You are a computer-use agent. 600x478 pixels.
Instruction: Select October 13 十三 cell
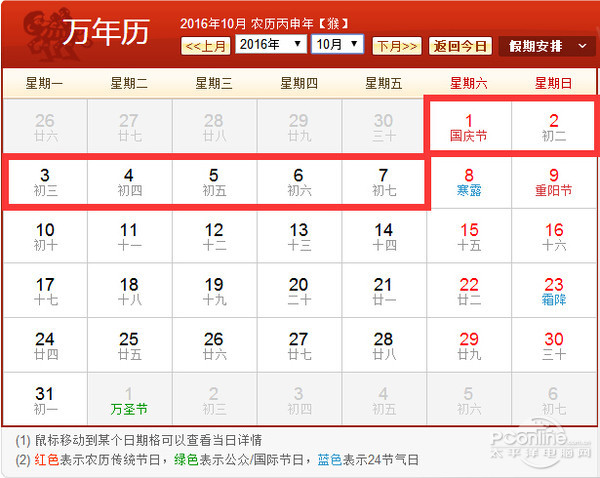coord(300,236)
